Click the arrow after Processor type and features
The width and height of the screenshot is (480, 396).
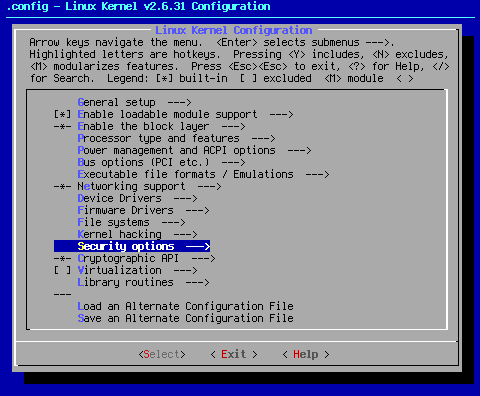point(263,138)
